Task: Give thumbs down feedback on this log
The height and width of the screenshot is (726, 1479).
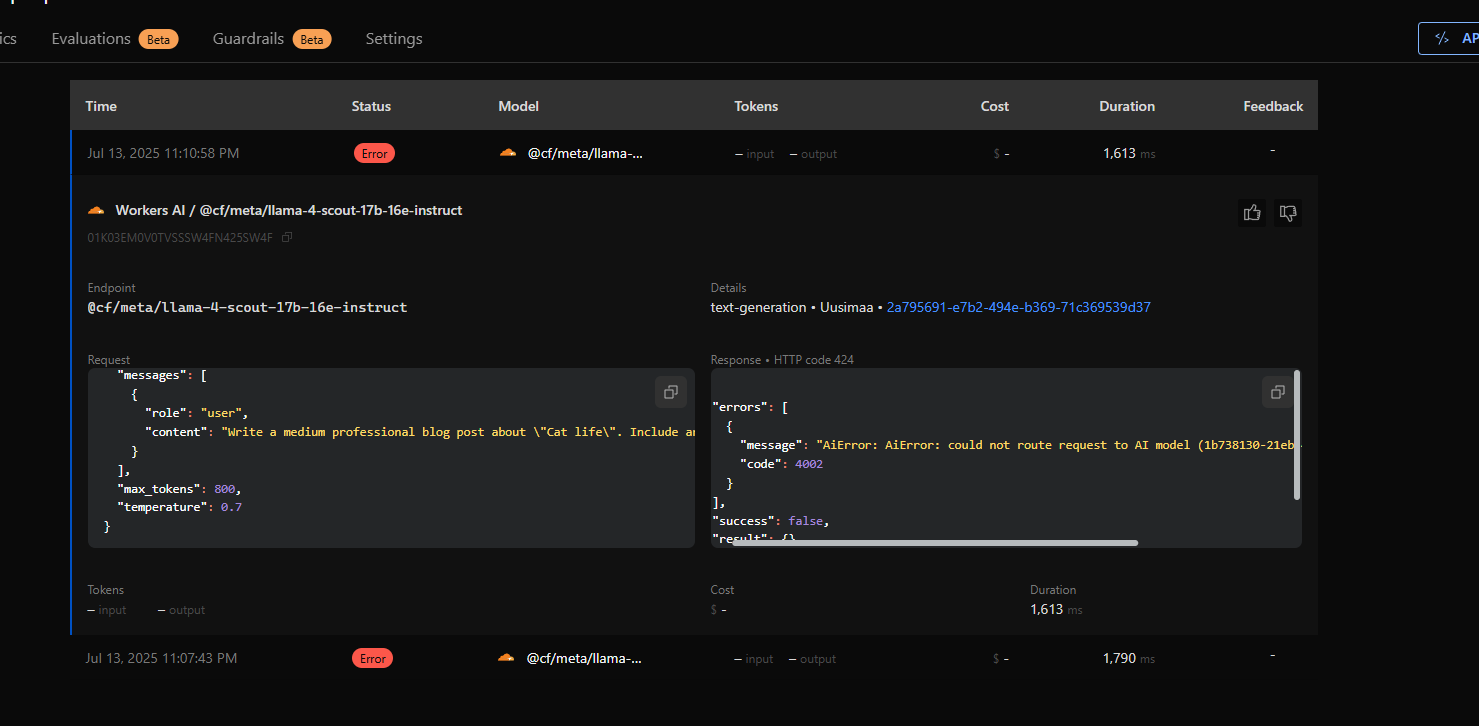Action: [x=1288, y=212]
